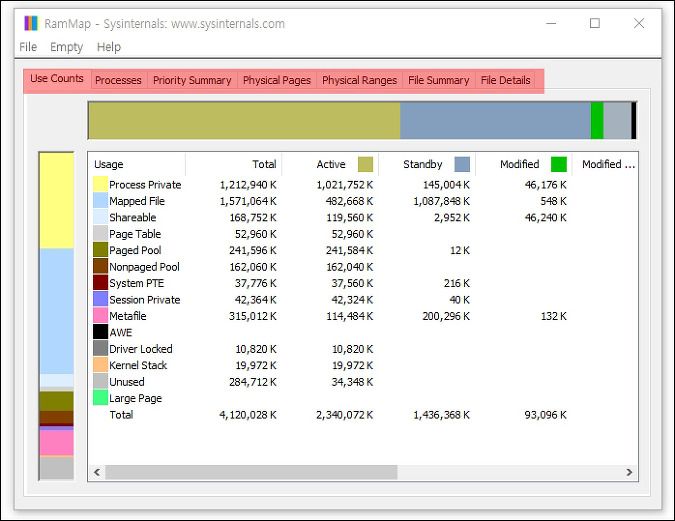Click the Total row label at bottom
Screen dimensions: 675x521
tap(121, 415)
